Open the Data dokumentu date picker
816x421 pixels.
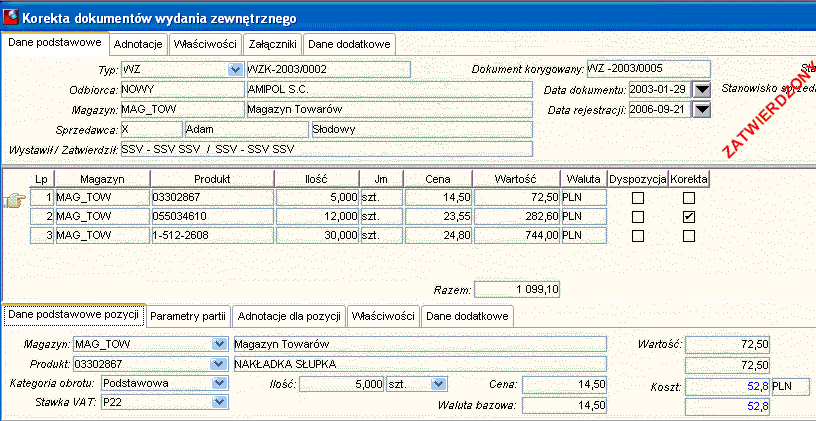coord(702,90)
